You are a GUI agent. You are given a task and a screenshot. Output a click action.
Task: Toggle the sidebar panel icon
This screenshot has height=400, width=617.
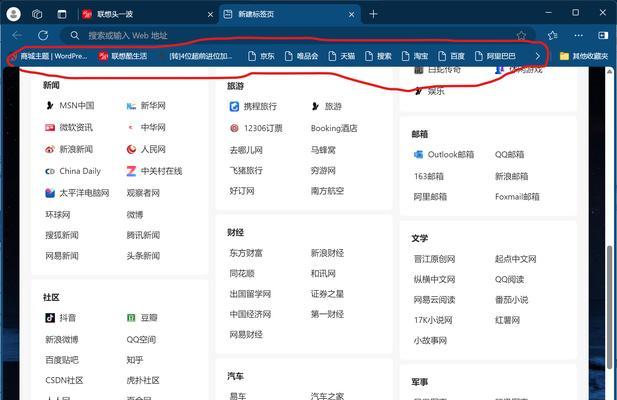pyautogui.click(x=603, y=35)
